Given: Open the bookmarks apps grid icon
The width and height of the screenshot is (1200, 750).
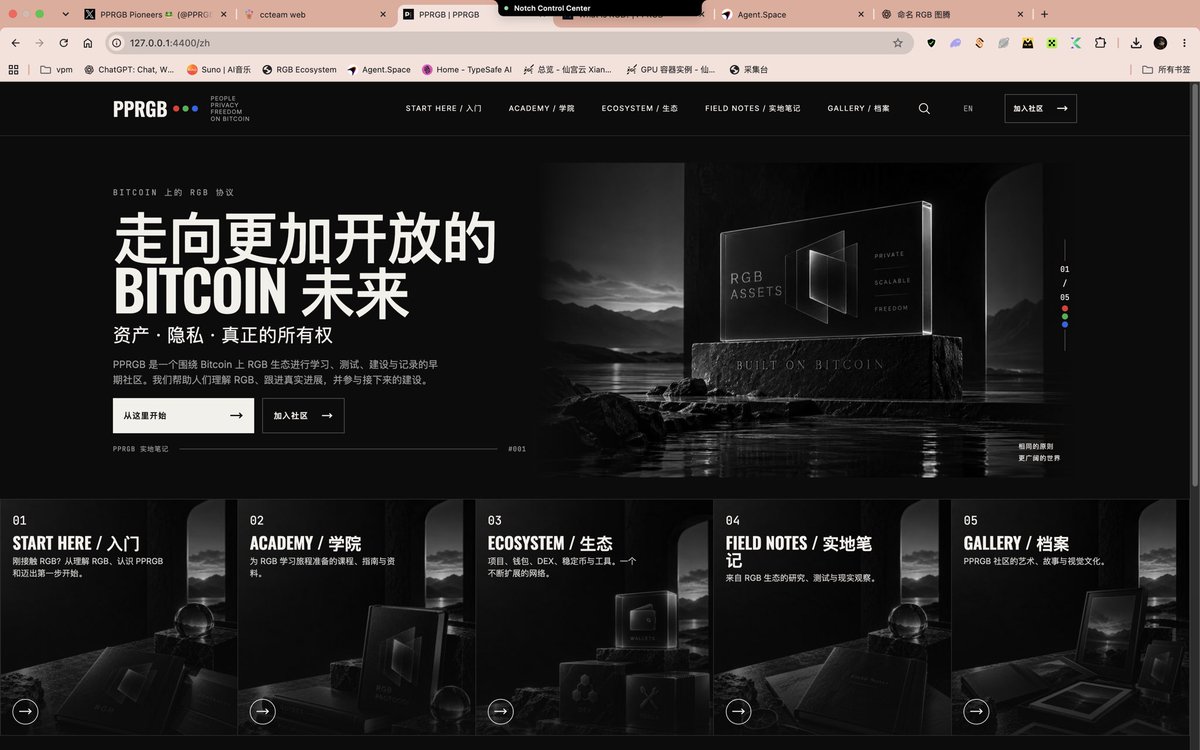Looking at the screenshot, I should 14,70.
